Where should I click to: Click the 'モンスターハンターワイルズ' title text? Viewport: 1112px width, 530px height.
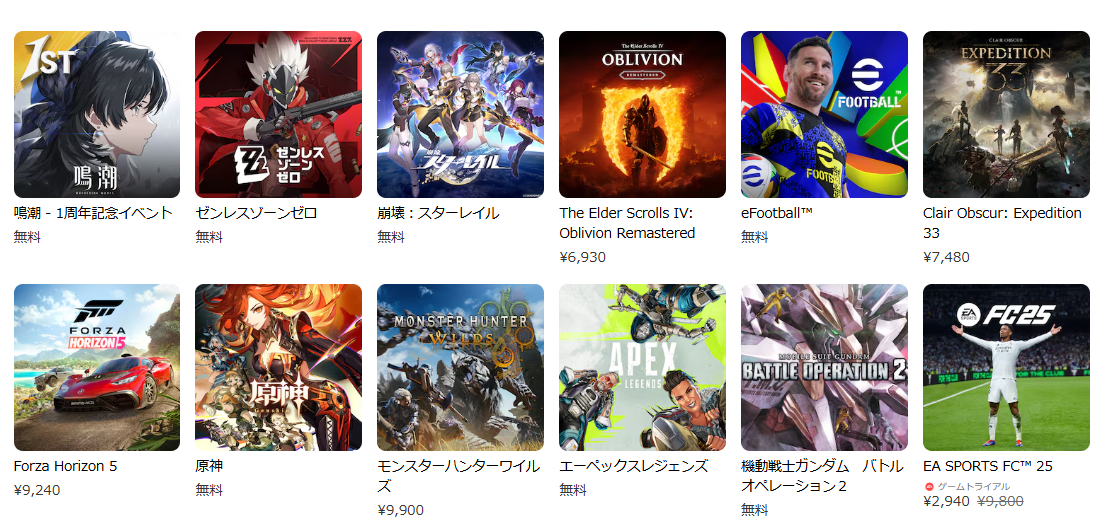click(458, 476)
